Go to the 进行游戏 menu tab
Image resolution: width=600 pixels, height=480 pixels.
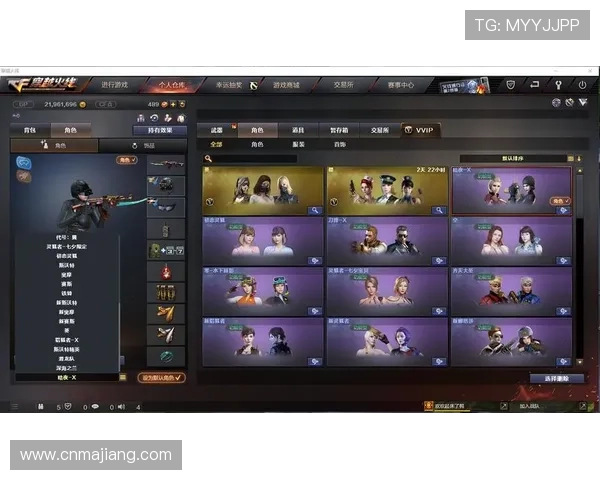(x=114, y=85)
